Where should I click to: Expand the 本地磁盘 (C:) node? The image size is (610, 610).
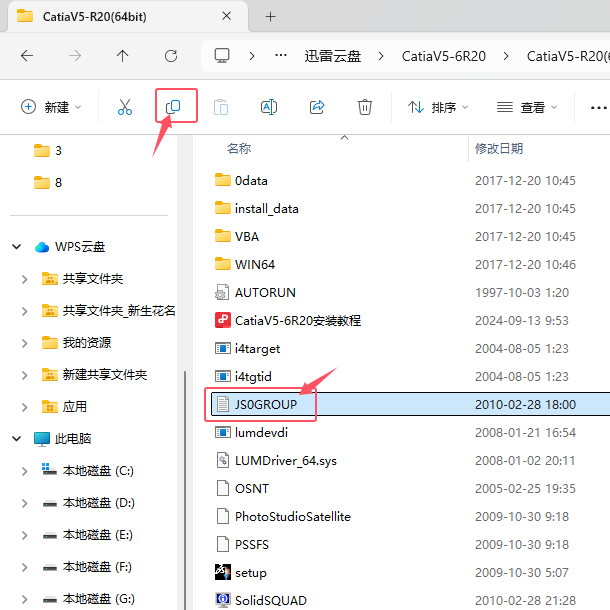coord(25,471)
